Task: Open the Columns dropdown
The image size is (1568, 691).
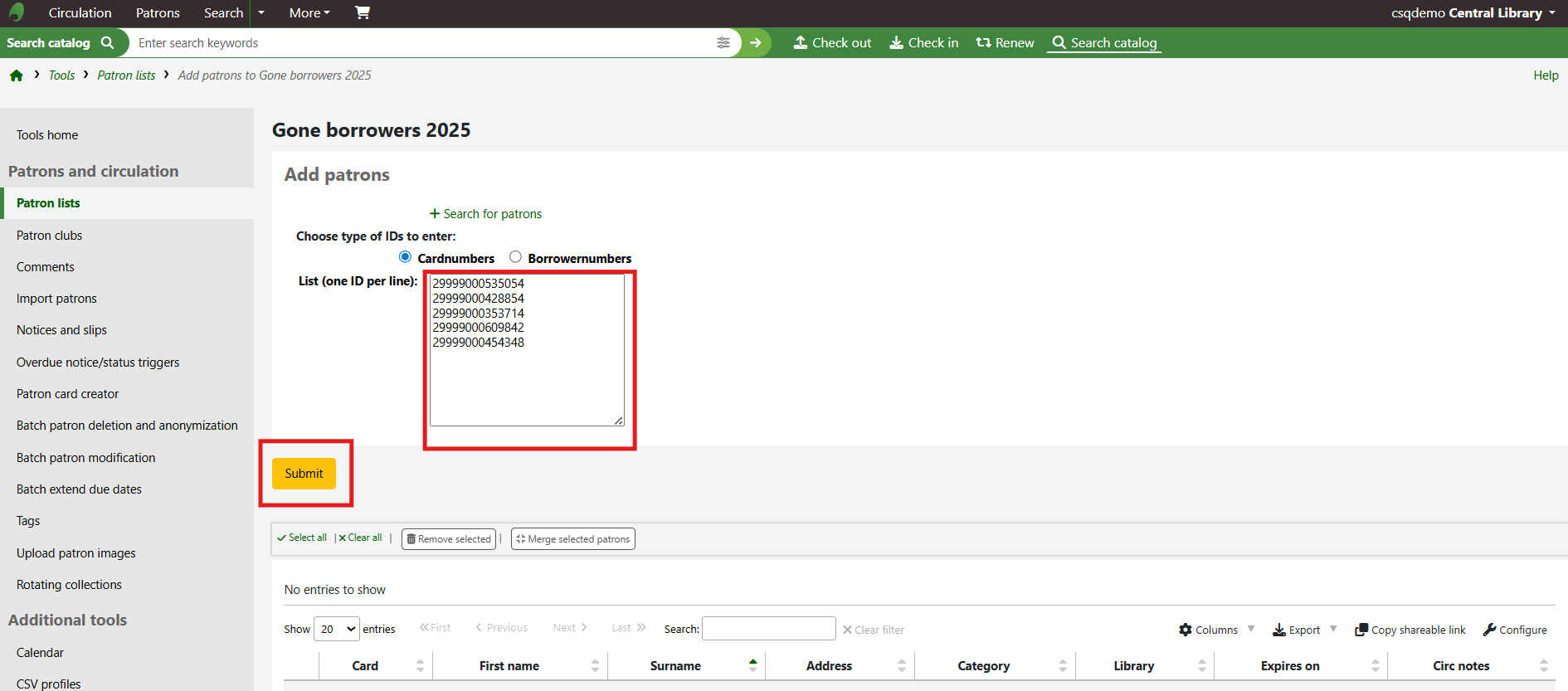Action: tap(1216, 630)
